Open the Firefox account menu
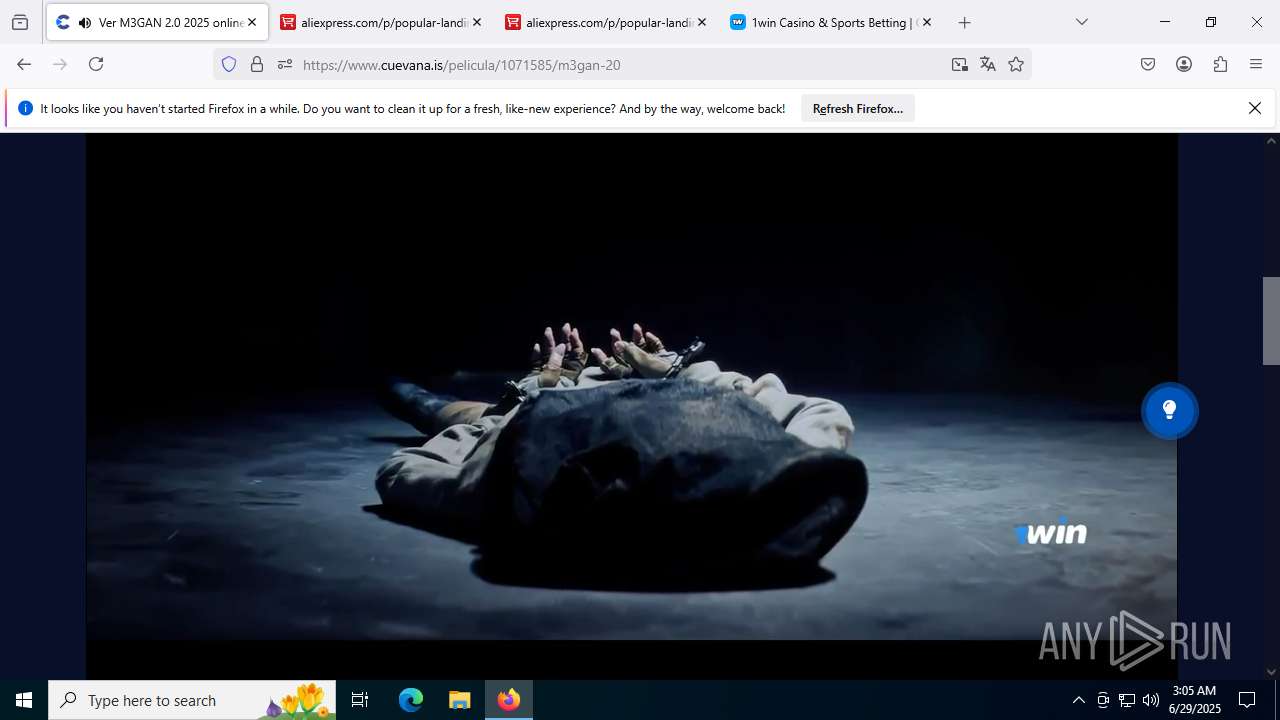This screenshot has width=1280, height=720. click(x=1184, y=64)
